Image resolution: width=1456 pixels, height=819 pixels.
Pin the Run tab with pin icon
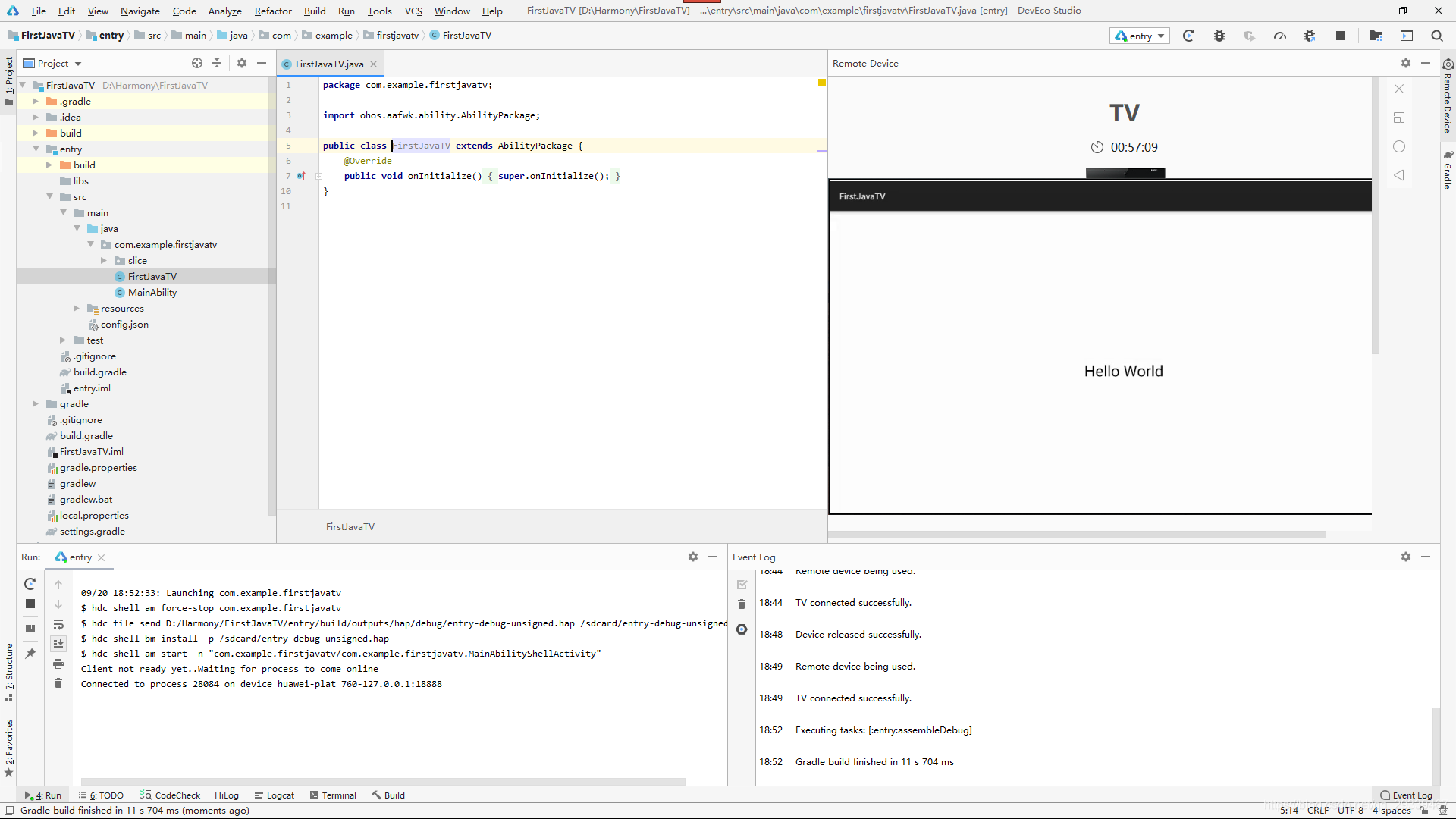pyautogui.click(x=30, y=654)
